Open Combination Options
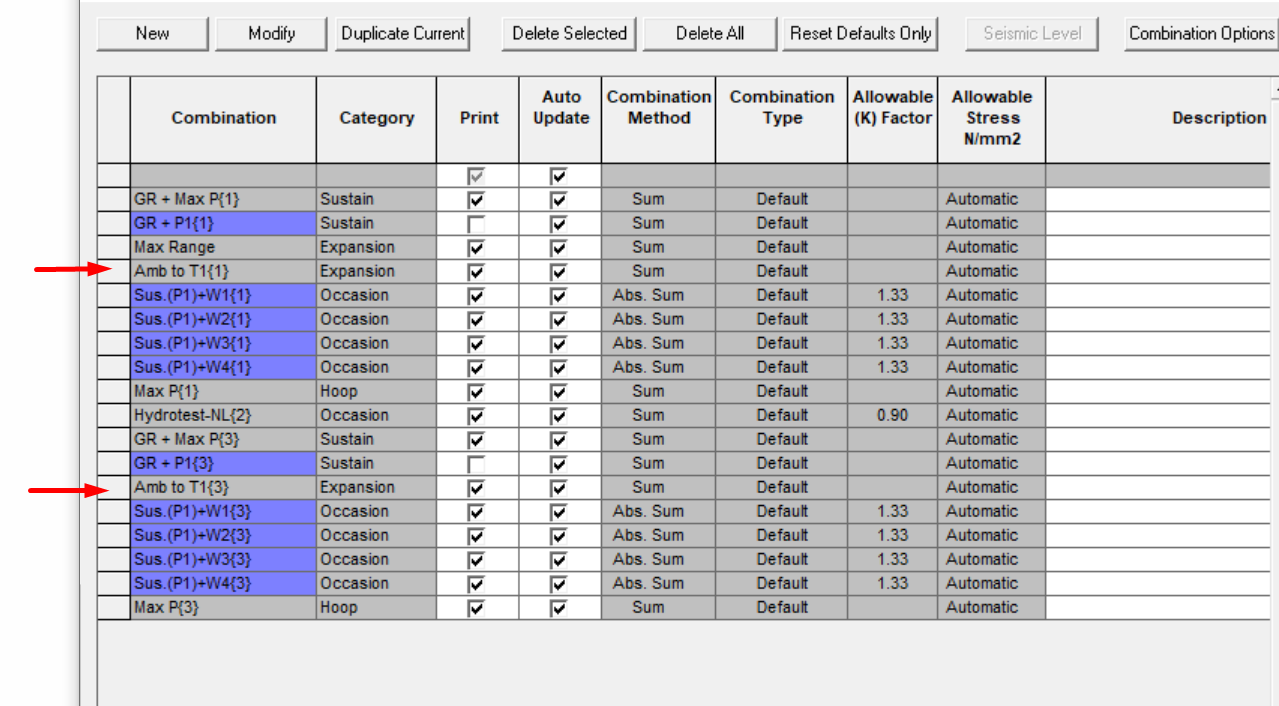The image size is (1279, 706). tap(1201, 33)
